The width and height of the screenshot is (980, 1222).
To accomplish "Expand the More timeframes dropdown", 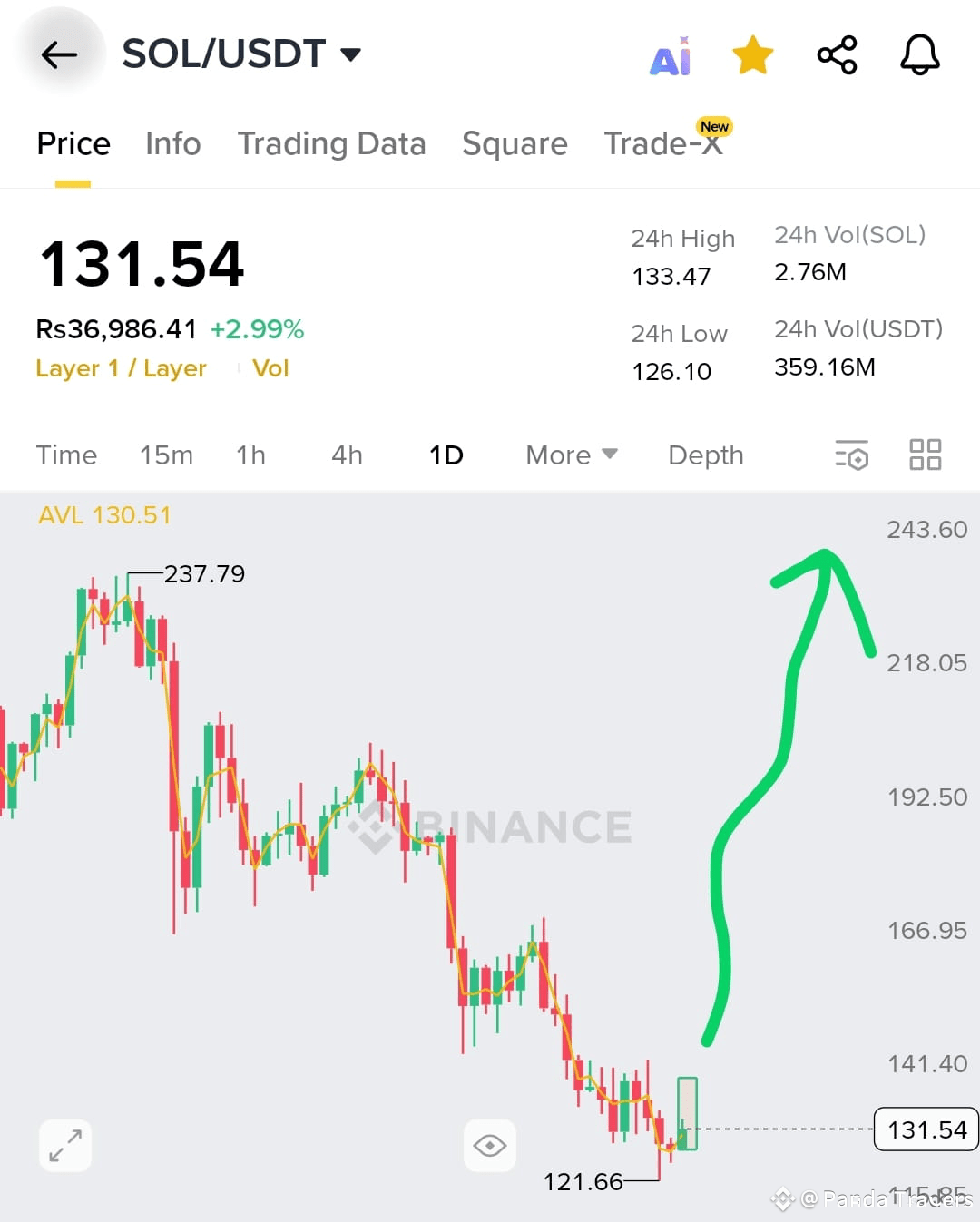I will (572, 455).
